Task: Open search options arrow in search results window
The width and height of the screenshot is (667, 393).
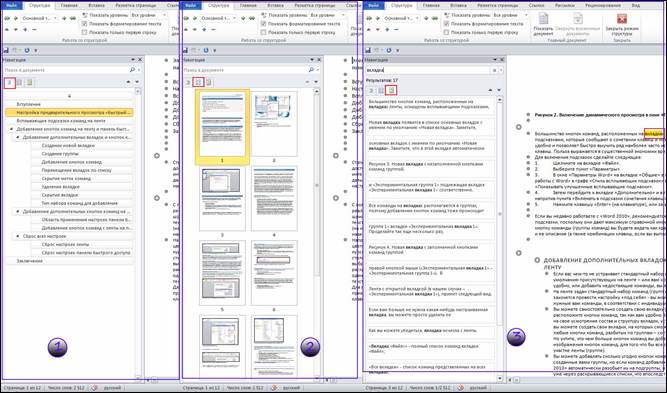Action: point(502,70)
